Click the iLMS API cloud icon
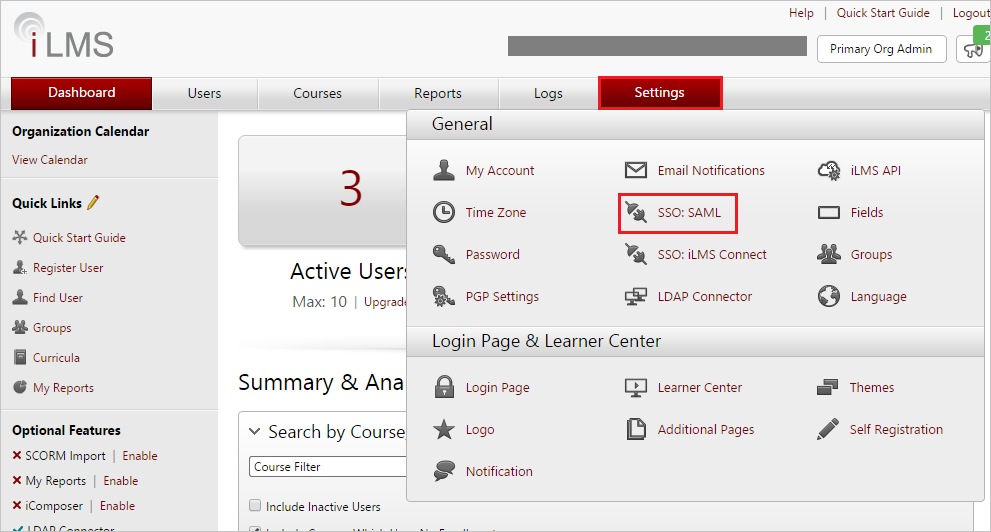991x532 pixels. click(829, 170)
